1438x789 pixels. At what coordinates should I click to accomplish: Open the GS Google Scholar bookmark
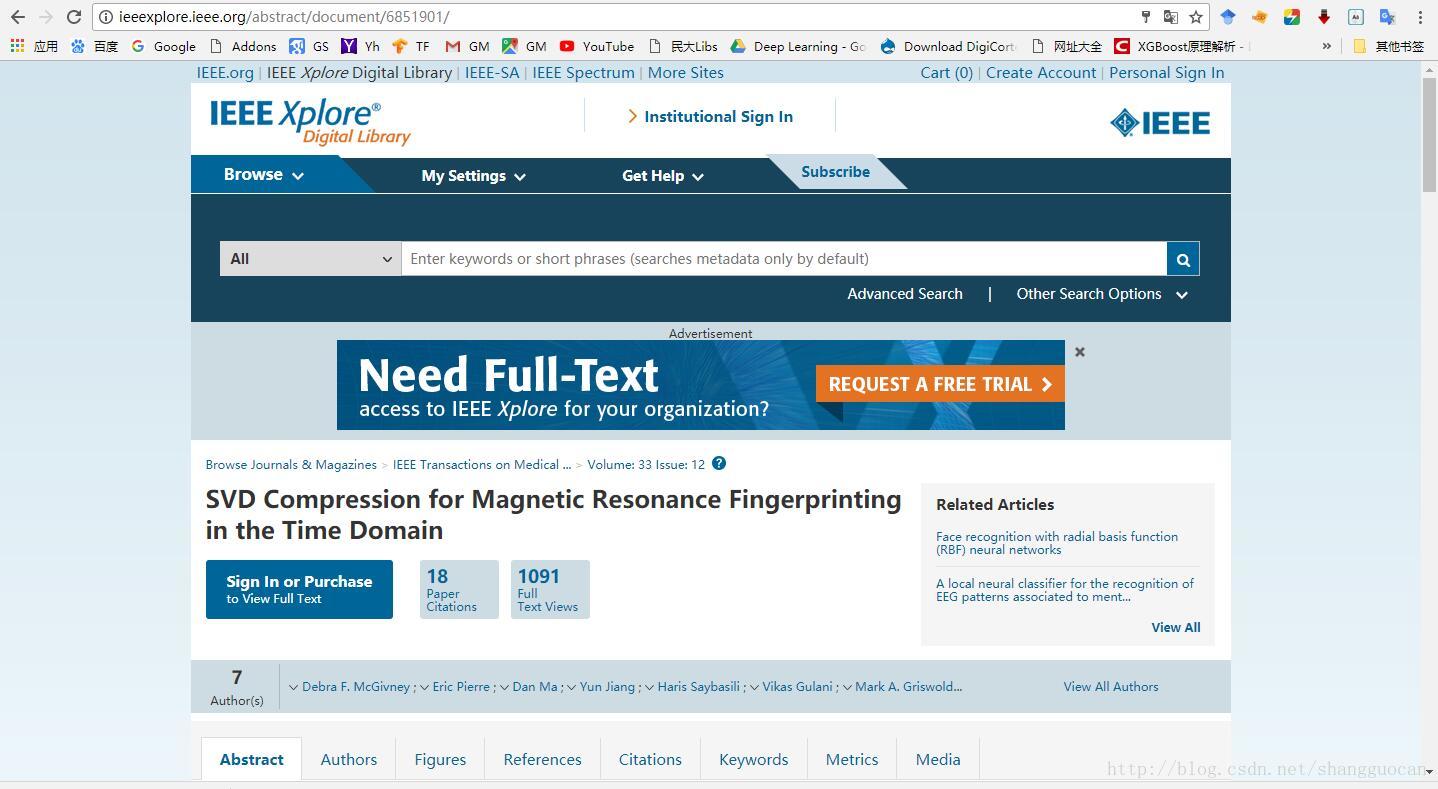point(309,46)
